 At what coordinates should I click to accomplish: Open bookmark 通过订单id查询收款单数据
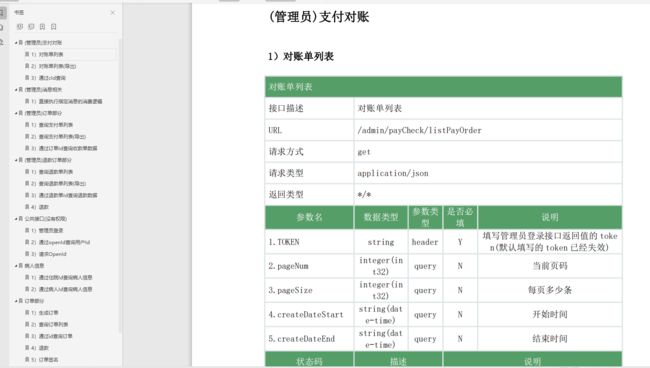click(61, 148)
